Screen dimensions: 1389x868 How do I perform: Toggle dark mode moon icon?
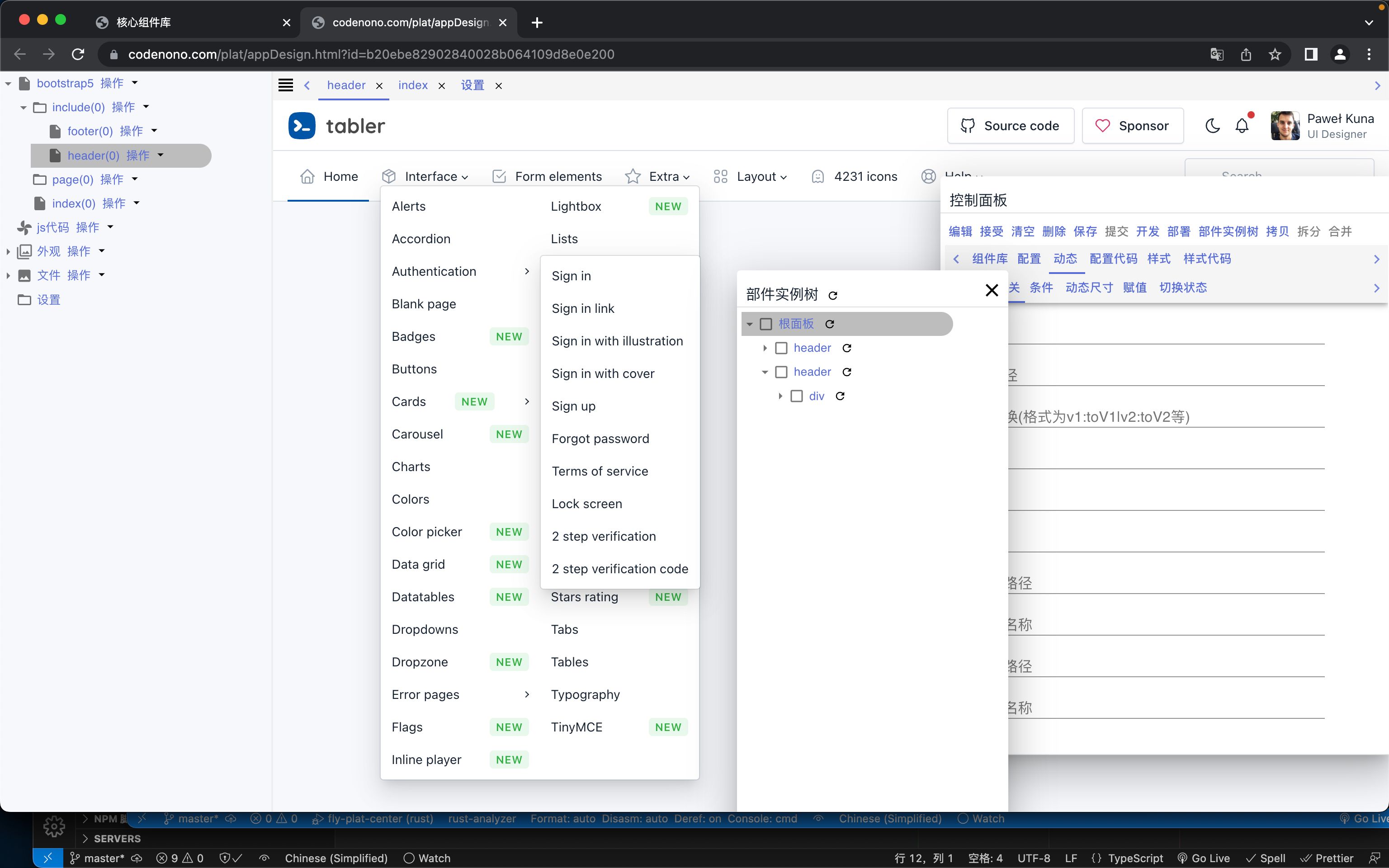pyautogui.click(x=1212, y=126)
